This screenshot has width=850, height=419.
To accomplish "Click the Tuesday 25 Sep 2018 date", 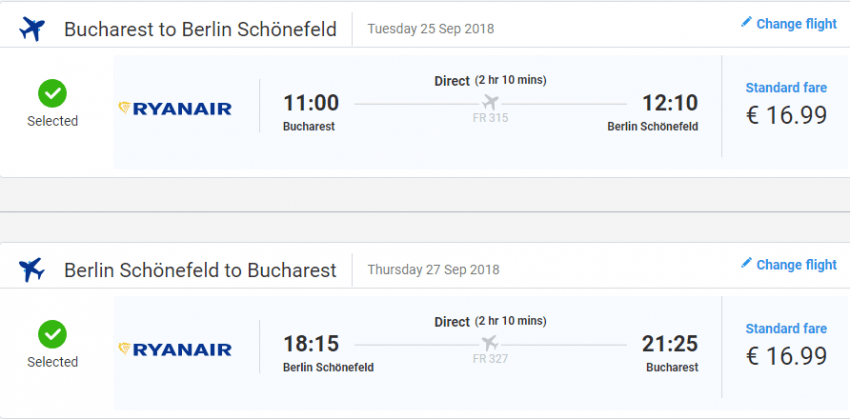I will point(433,28).
